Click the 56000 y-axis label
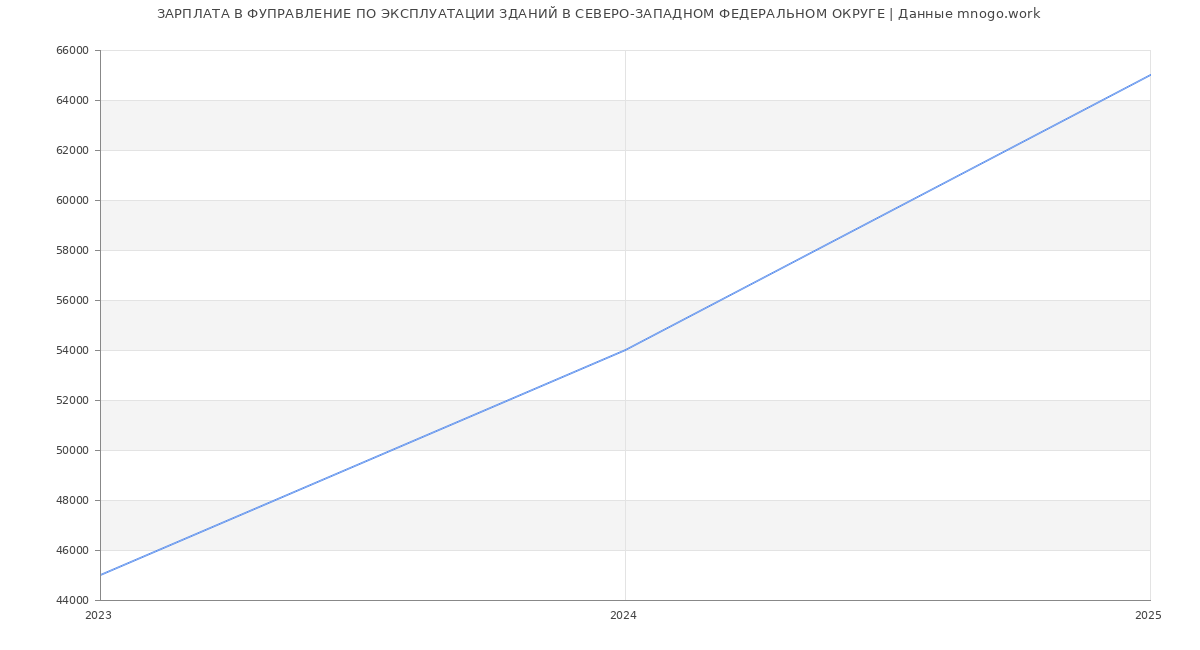This screenshot has width=1200, height=650. [x=72, y=301]
